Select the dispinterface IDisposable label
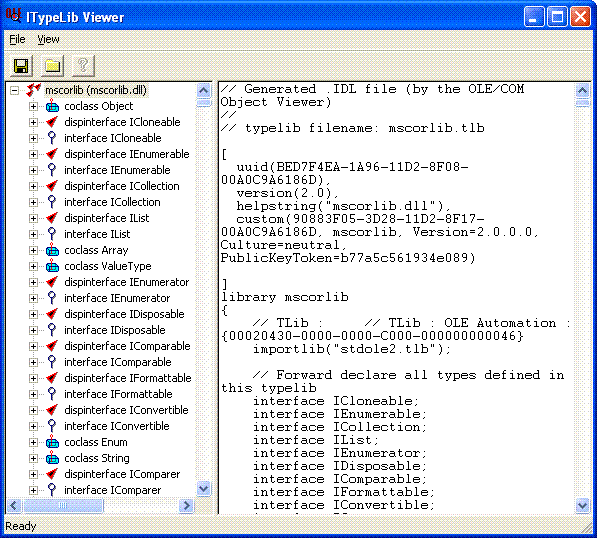Screen dimensions: 597x538 (124, 314)
